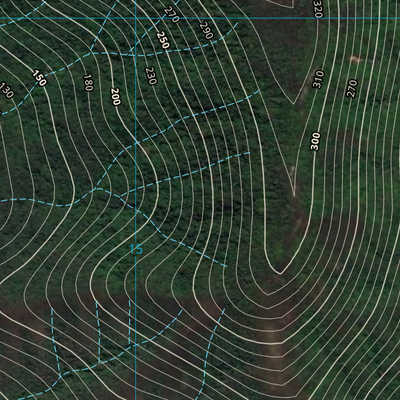
Task: Click the 230 contour elevation label
Action: 151,76
